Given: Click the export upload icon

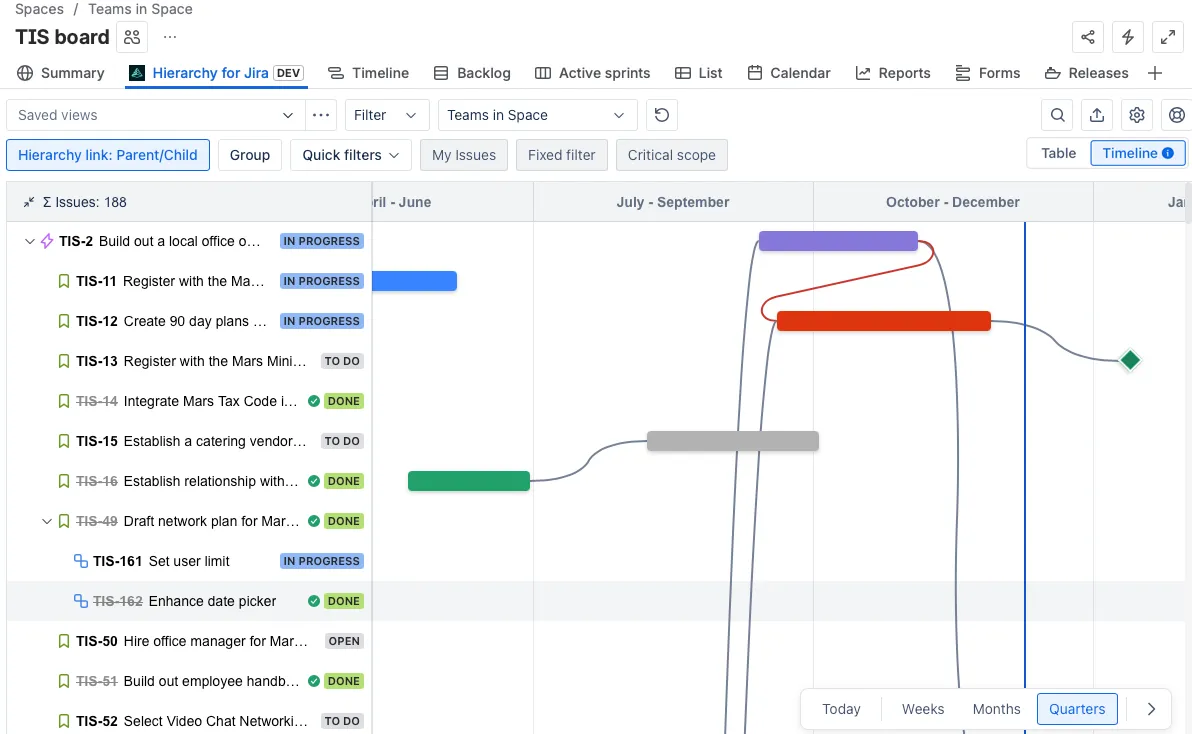Looking at the screenshot, I should click(1097, 115).
